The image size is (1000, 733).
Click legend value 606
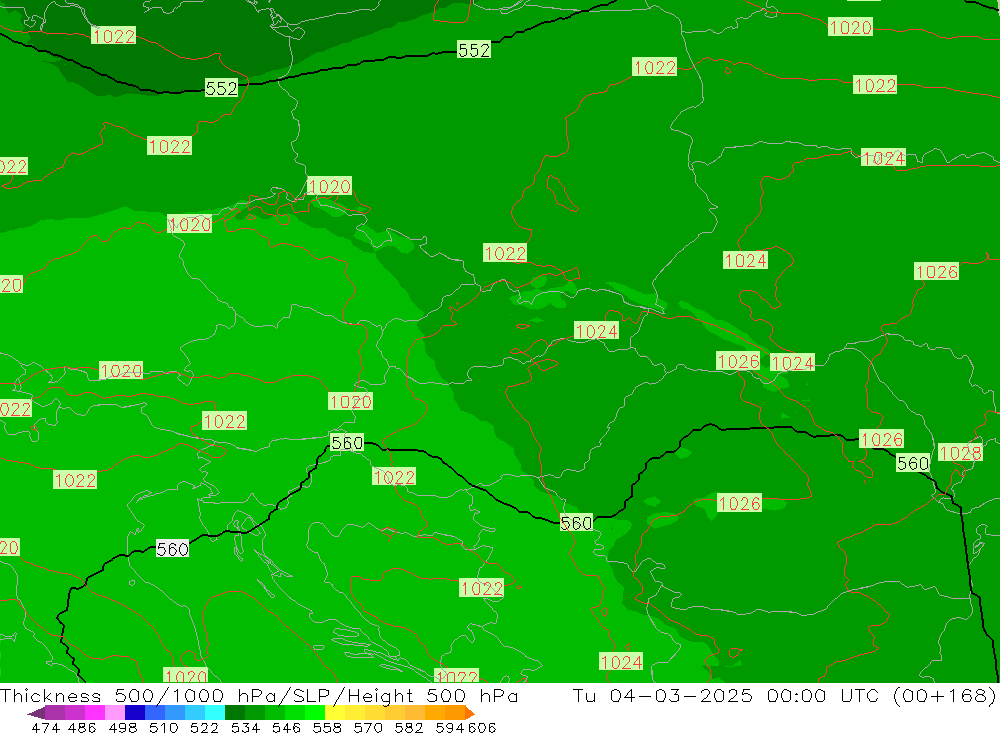[x=482, y=727]
